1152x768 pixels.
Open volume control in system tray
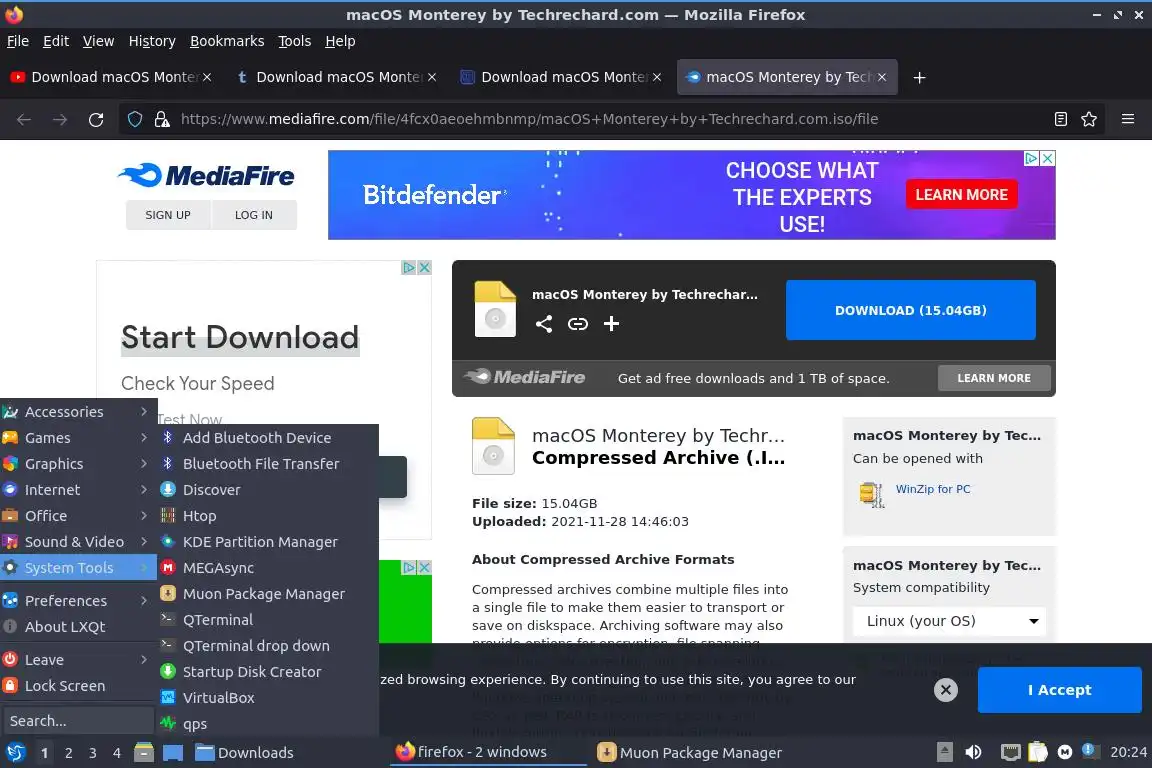973,752
